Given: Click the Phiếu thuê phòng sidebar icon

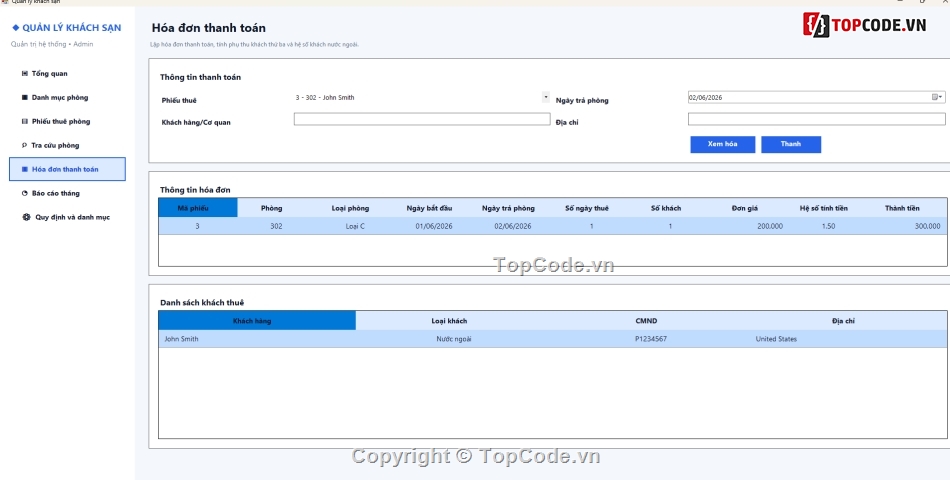Looking at the screenshot, I should (24, 122).
